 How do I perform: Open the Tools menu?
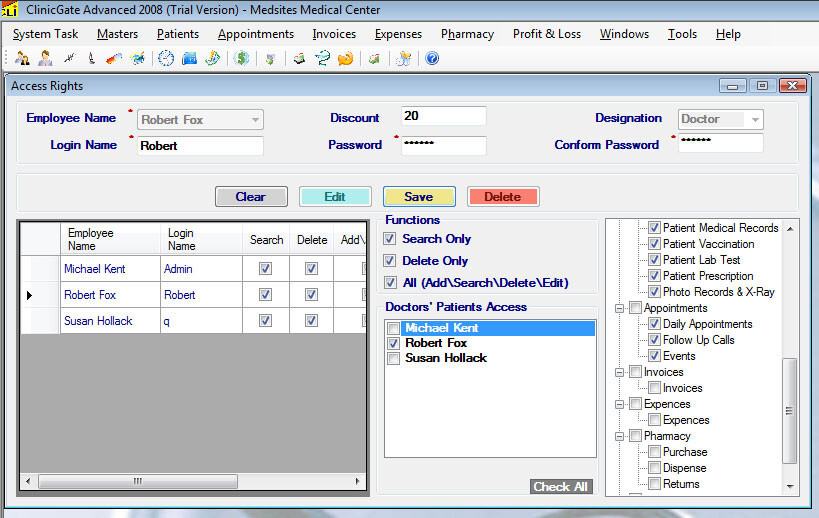pyautogui.click(x=682, y=34)
